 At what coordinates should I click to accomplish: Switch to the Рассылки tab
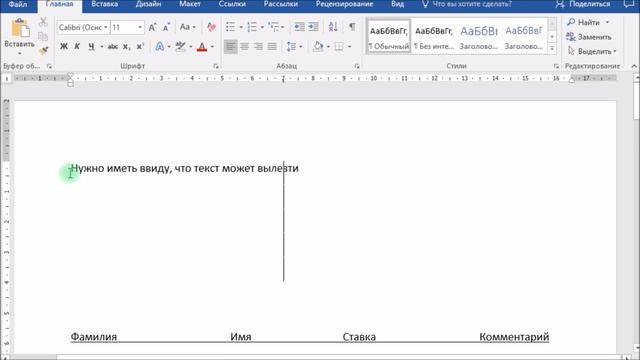280,4
